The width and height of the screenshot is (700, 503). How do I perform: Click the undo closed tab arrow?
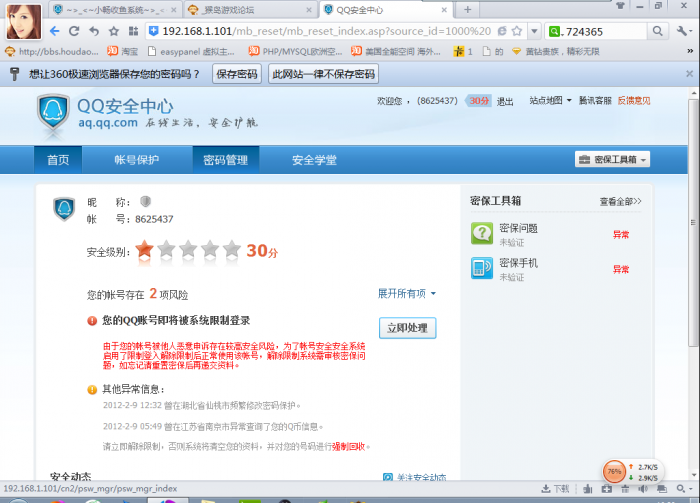(x=94, y=31)
